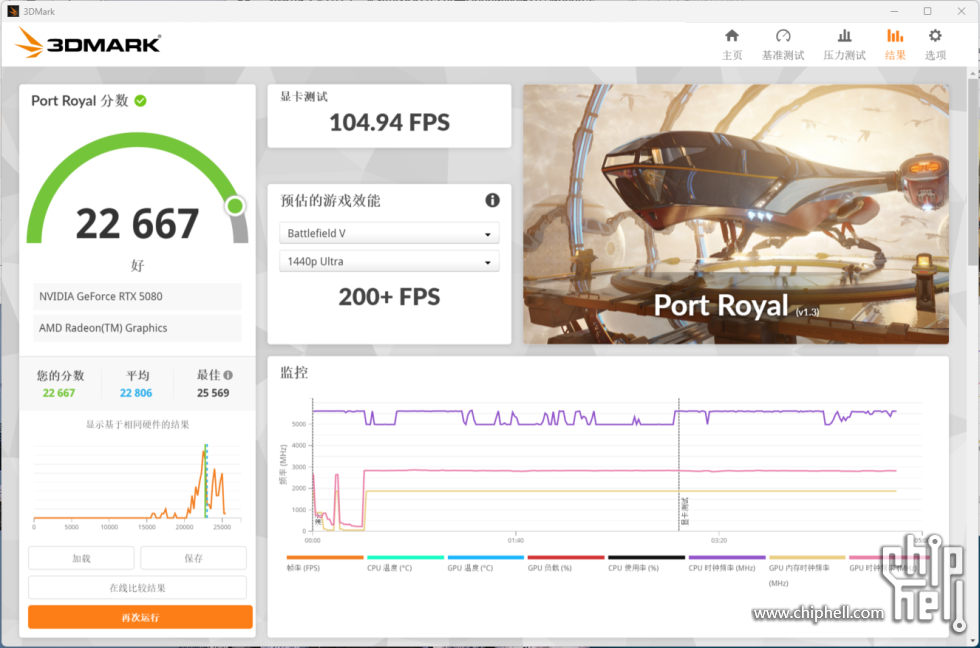980x648 pixels.
Task: Click the 200+ FPS estimate text
Action: pyautogui.click(x=389, y=297)
